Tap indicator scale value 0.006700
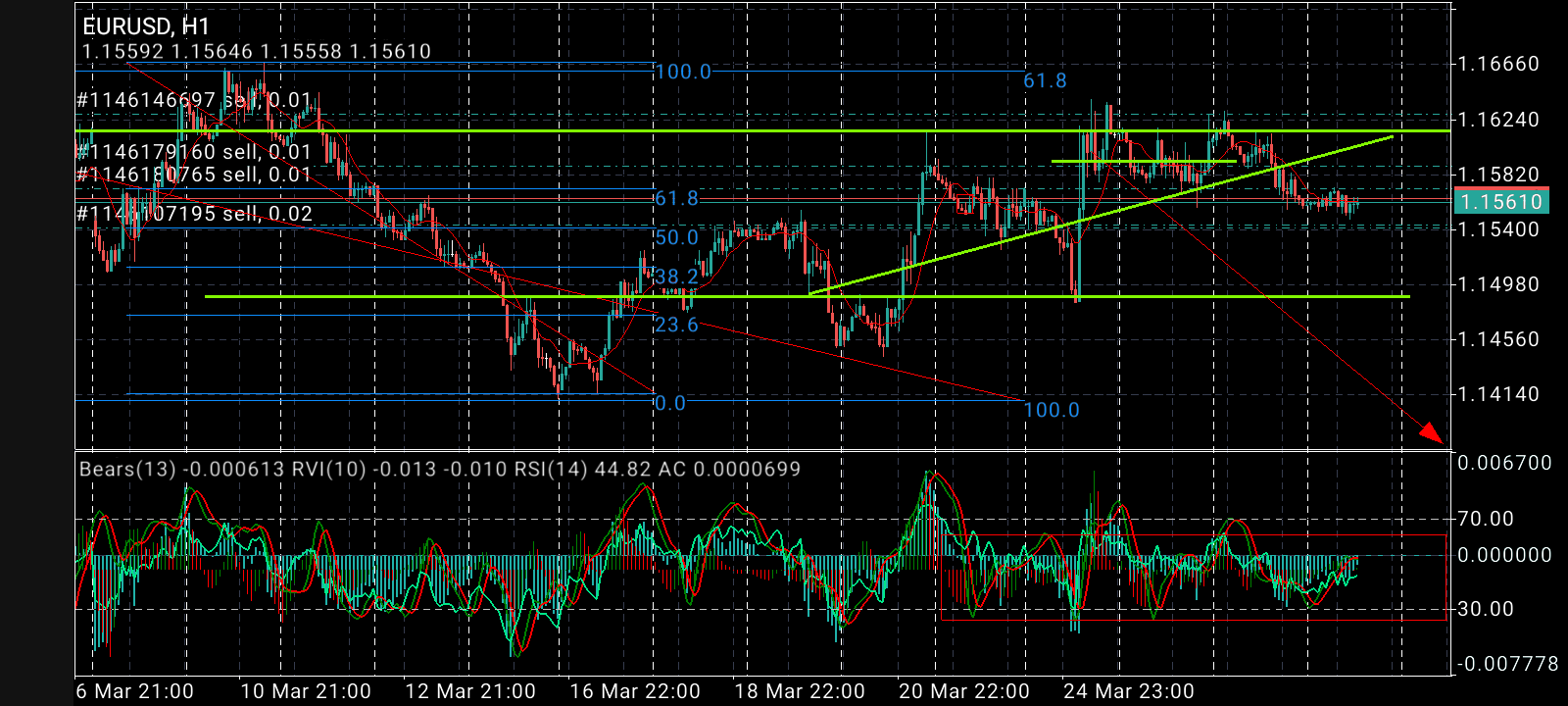 point(1505,463)
